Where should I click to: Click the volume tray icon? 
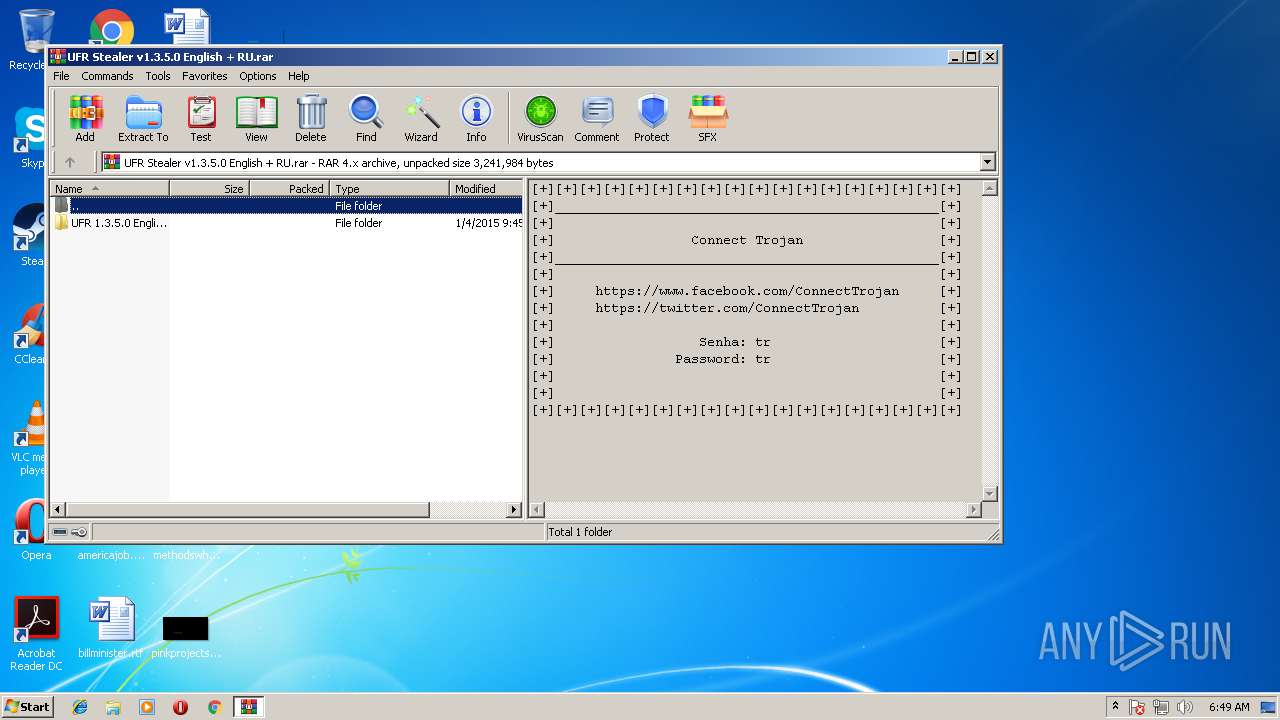pos(1184,707)
